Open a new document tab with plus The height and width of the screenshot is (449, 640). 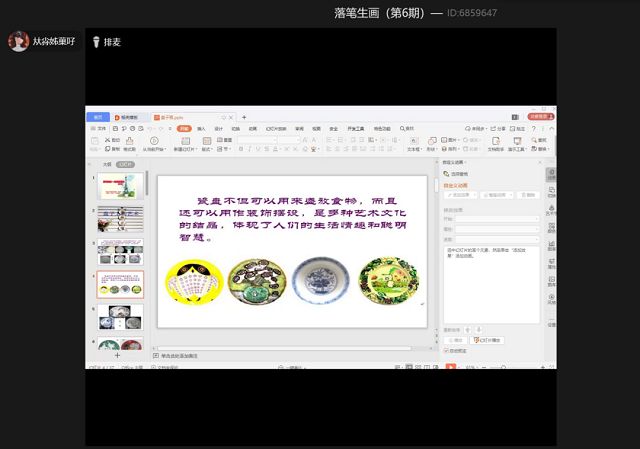[243, 117]
